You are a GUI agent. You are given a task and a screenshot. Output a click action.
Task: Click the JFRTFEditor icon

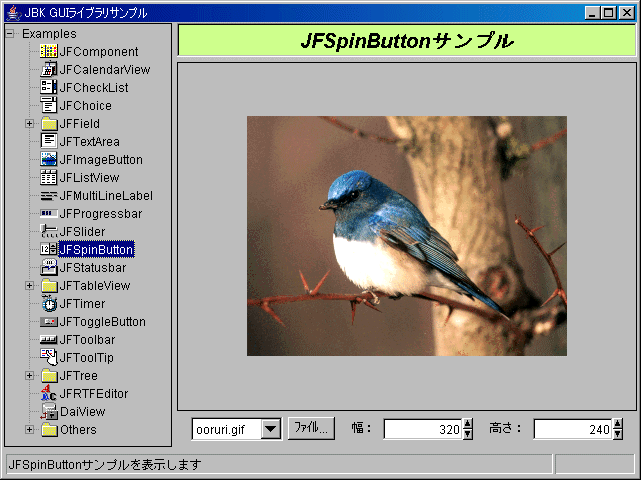(x=49, y=393)
